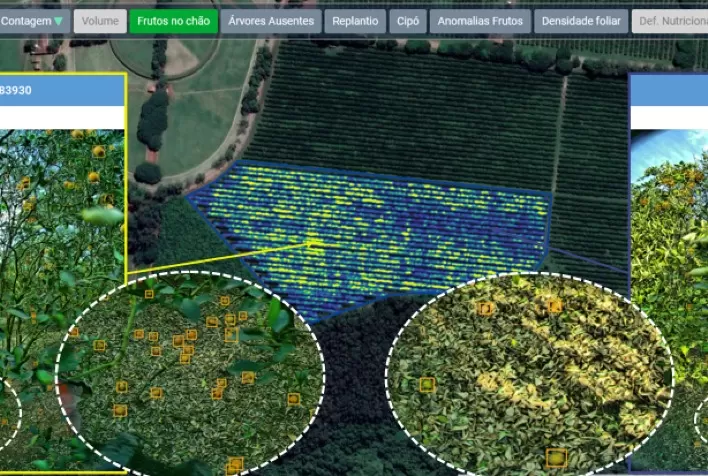The width and height of the screenshot is (708, 476).
Task: Select the Def. Nutricional tab
Action: coord(670,21)
